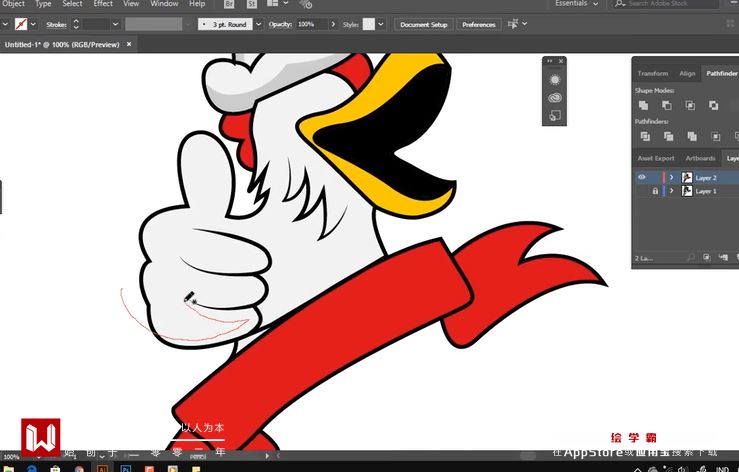This screenshot has height=472, width=739.
Task: Click the 3 pt. Round brush field
Action: pyautogui.click(x=225, y=24)
